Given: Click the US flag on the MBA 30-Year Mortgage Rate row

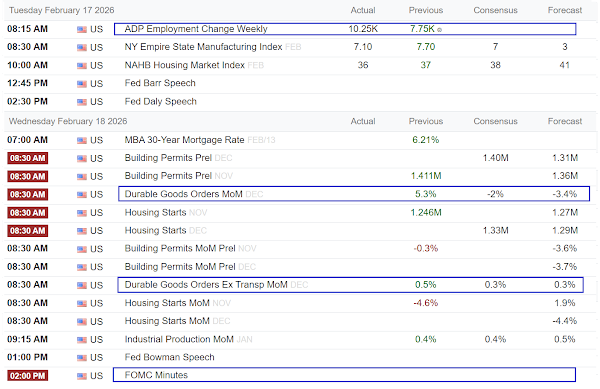Looking at the screenshot, I should point(82,140).
